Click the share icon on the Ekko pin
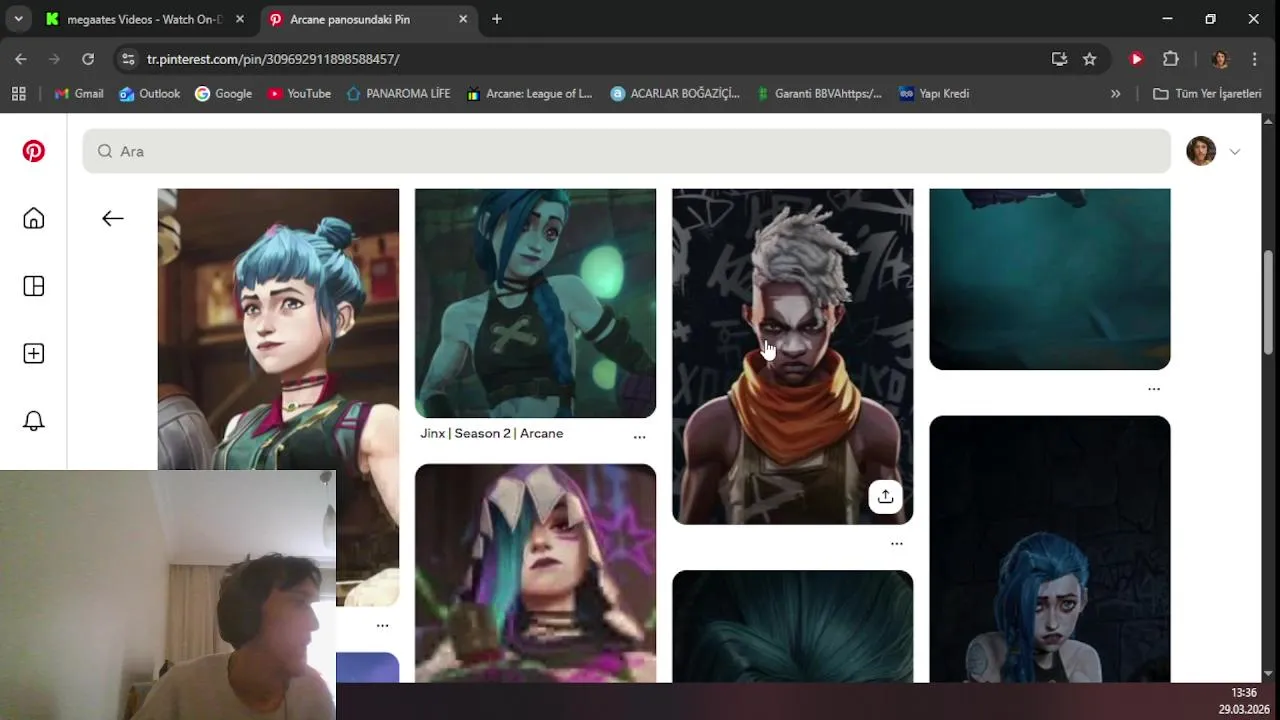 [x=885, y=496]
